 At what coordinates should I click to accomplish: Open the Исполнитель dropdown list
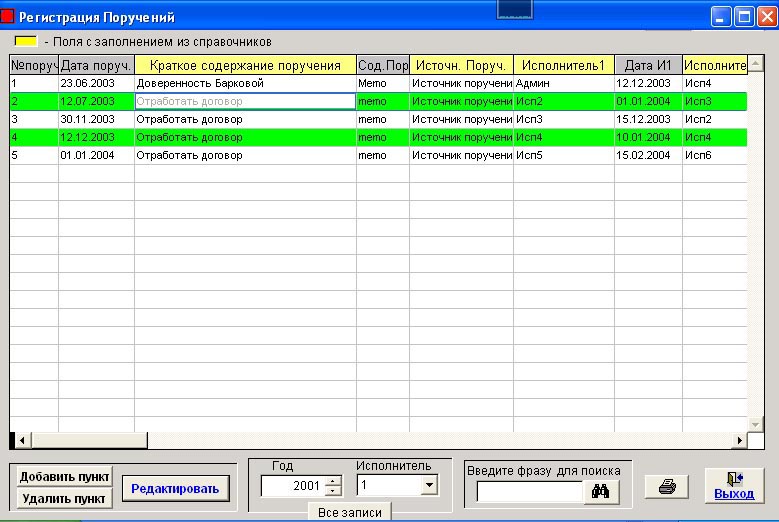(429, 485)
